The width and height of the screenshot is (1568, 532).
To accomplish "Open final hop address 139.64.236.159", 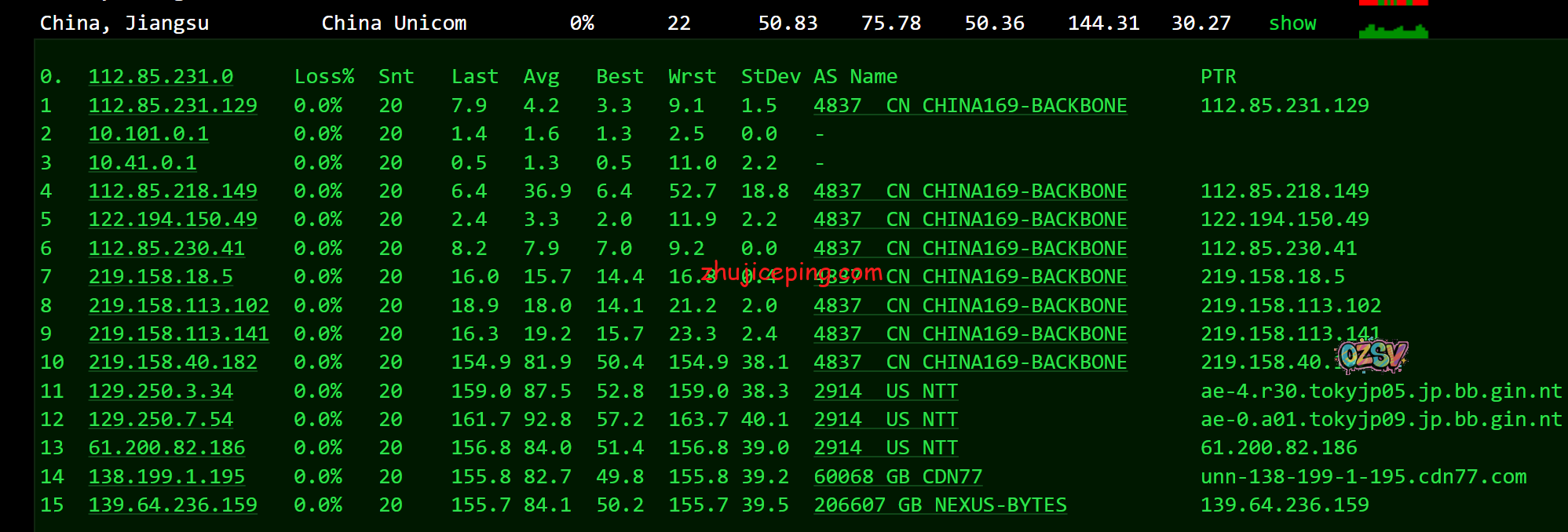I will [172, 505].
